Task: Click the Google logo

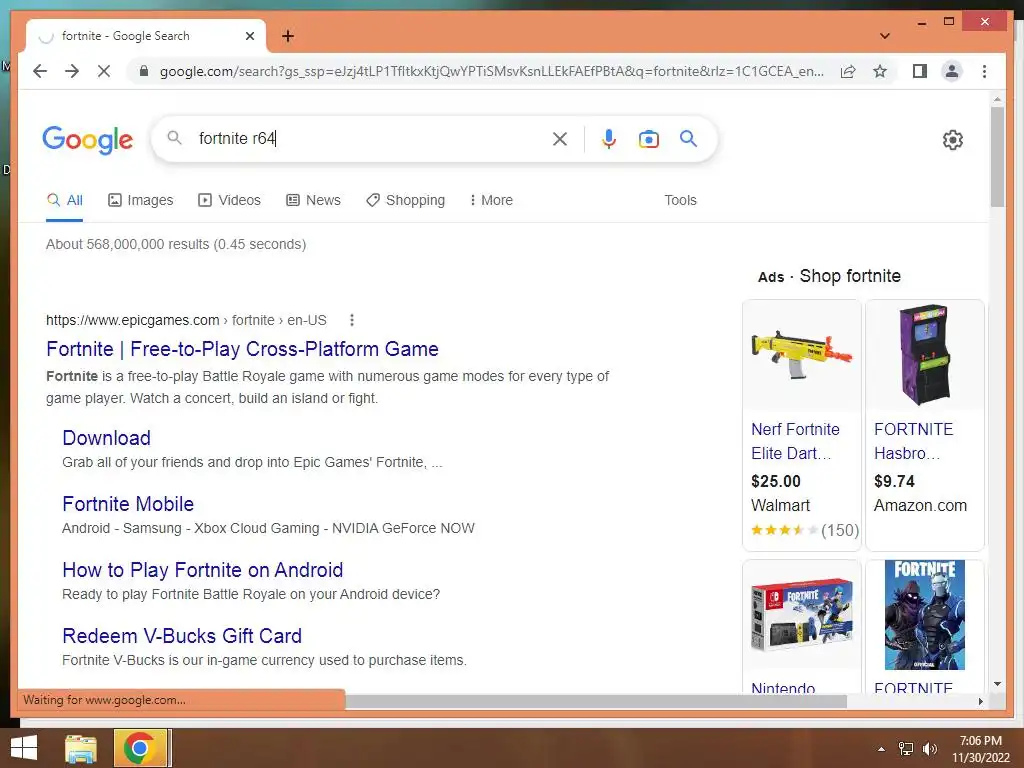Action: tap(88, 139)
